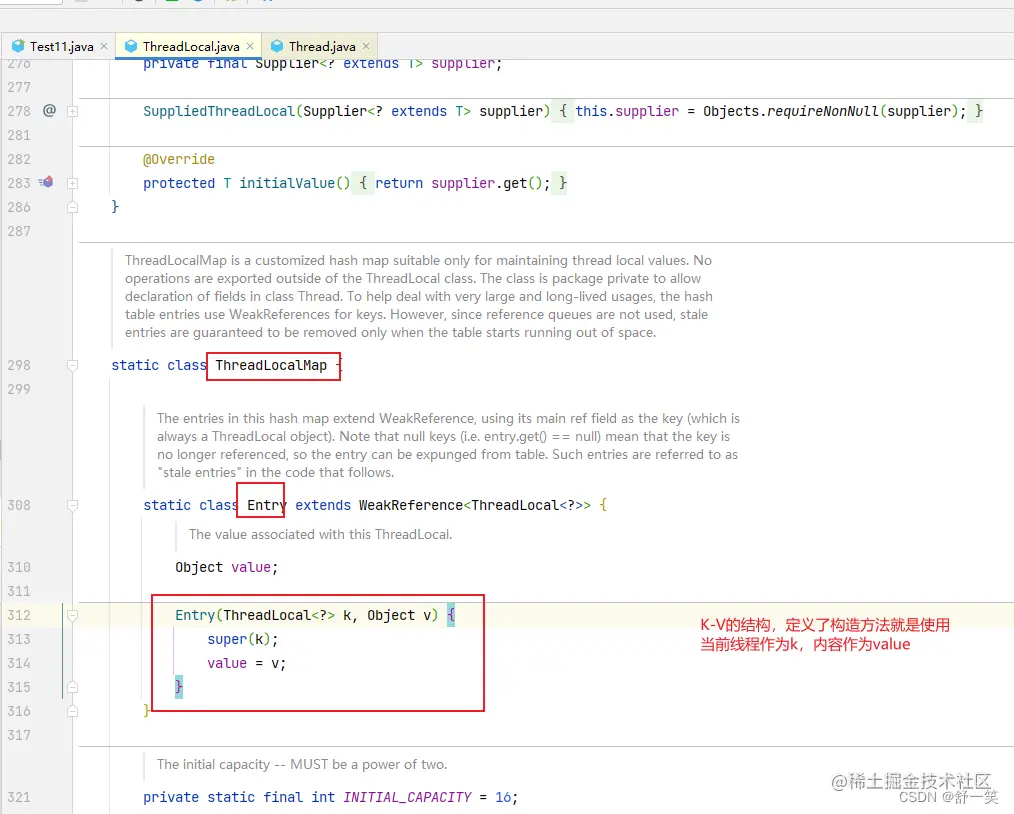This screenshot has width=1014, height=814.
Task: Click line number 321 in the gutter
Action: tap(19, 797)
